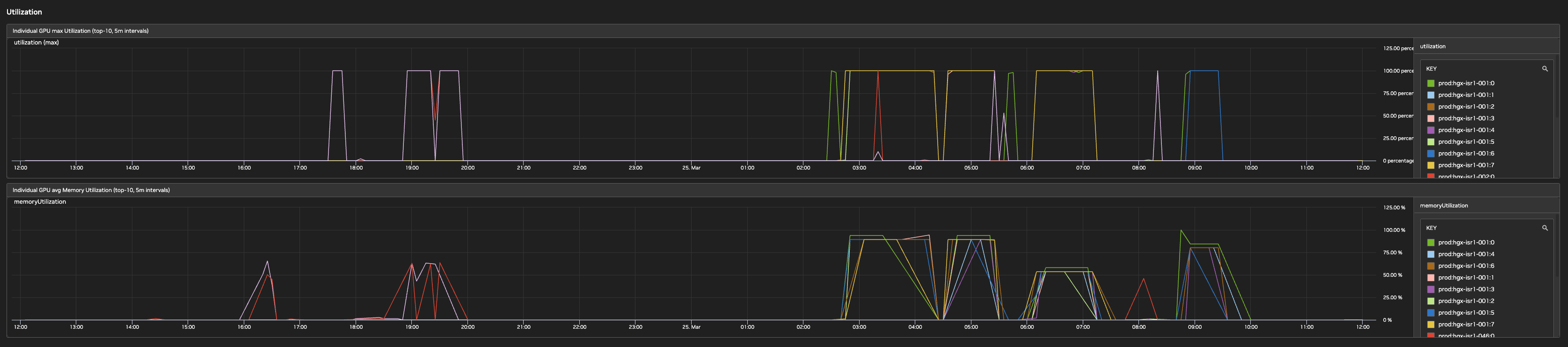The height and width of the screenshot is (347, 1568).
Task: Click the "utilization" legend panel title
Action: [x=1432, y=46]
